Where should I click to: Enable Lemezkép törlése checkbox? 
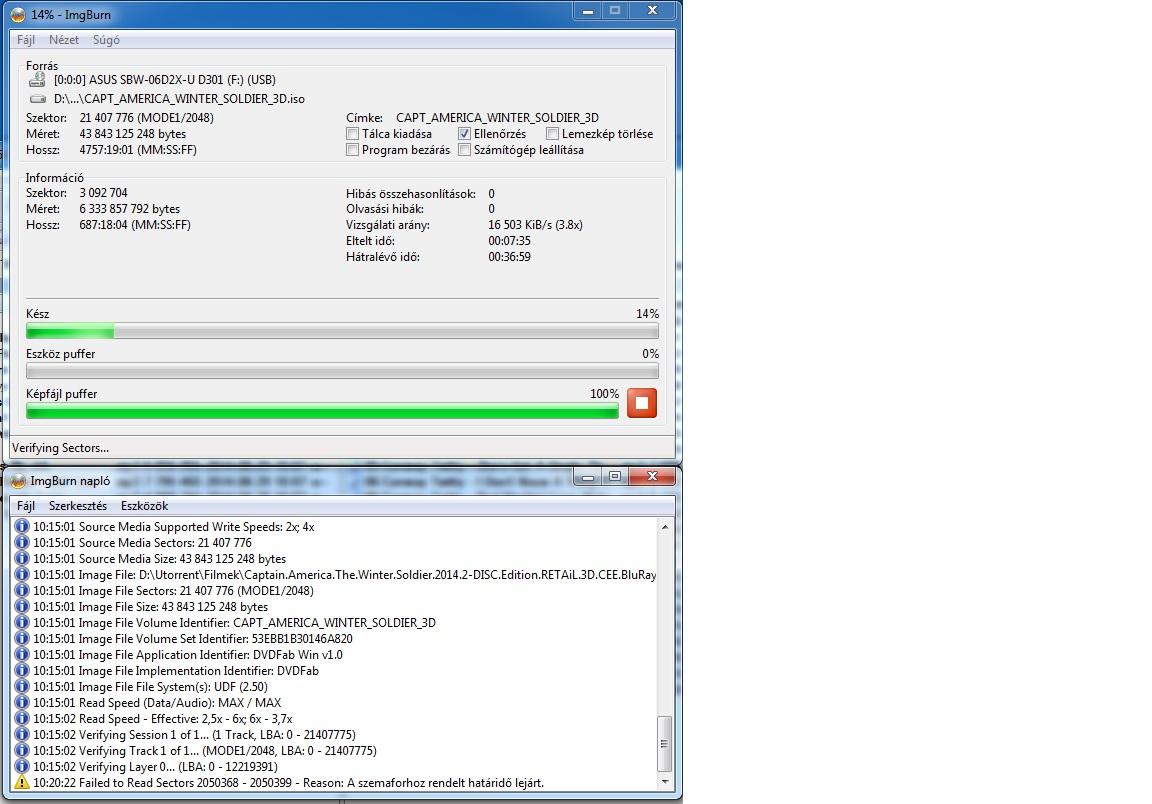552,134
